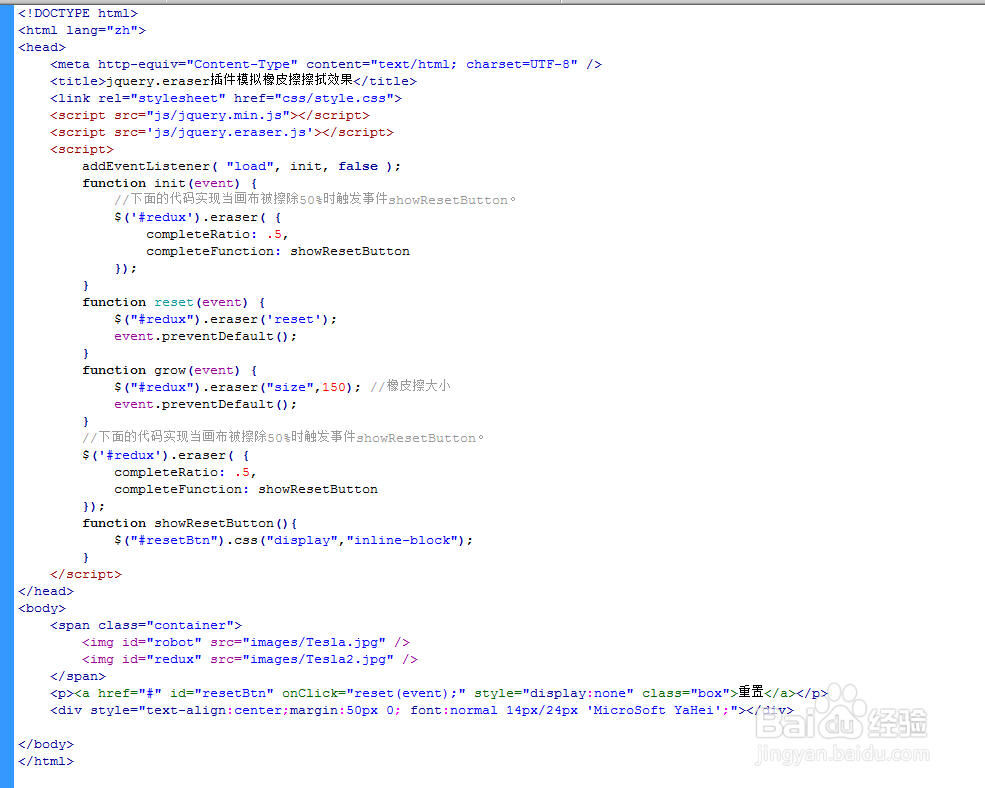Click the js/jquery.min.js script source path
The height and width of the screenshot is (788, 985).
pos(199,114)
